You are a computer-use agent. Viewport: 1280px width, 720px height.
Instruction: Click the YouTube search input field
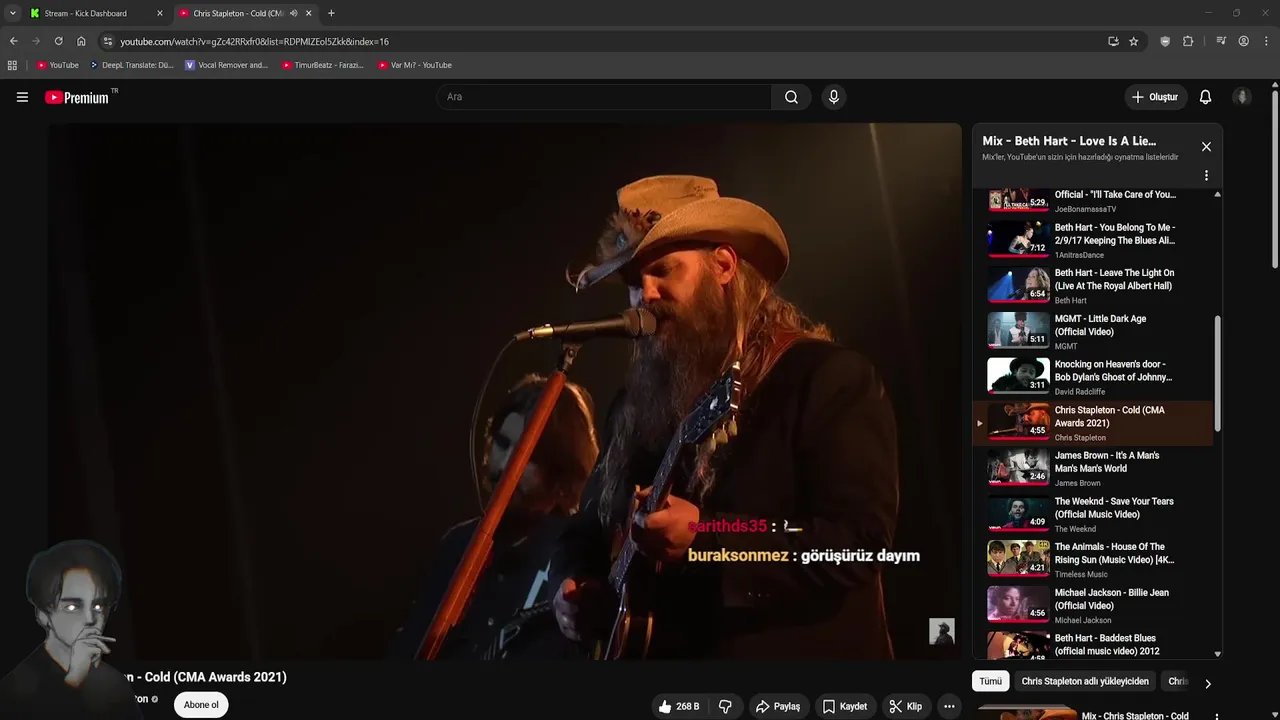click(x=603, y=97)
